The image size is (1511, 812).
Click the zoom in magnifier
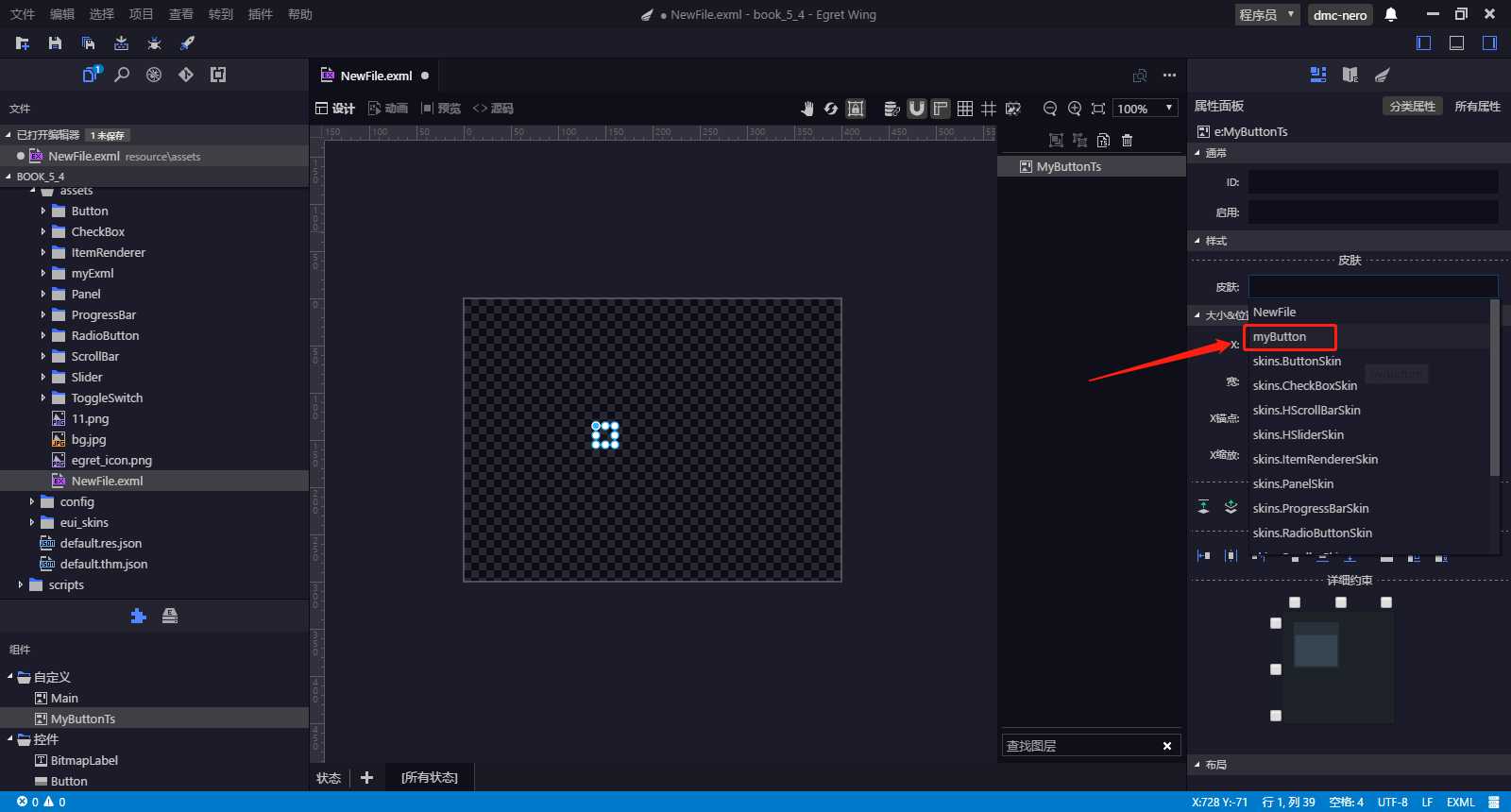1074,109
